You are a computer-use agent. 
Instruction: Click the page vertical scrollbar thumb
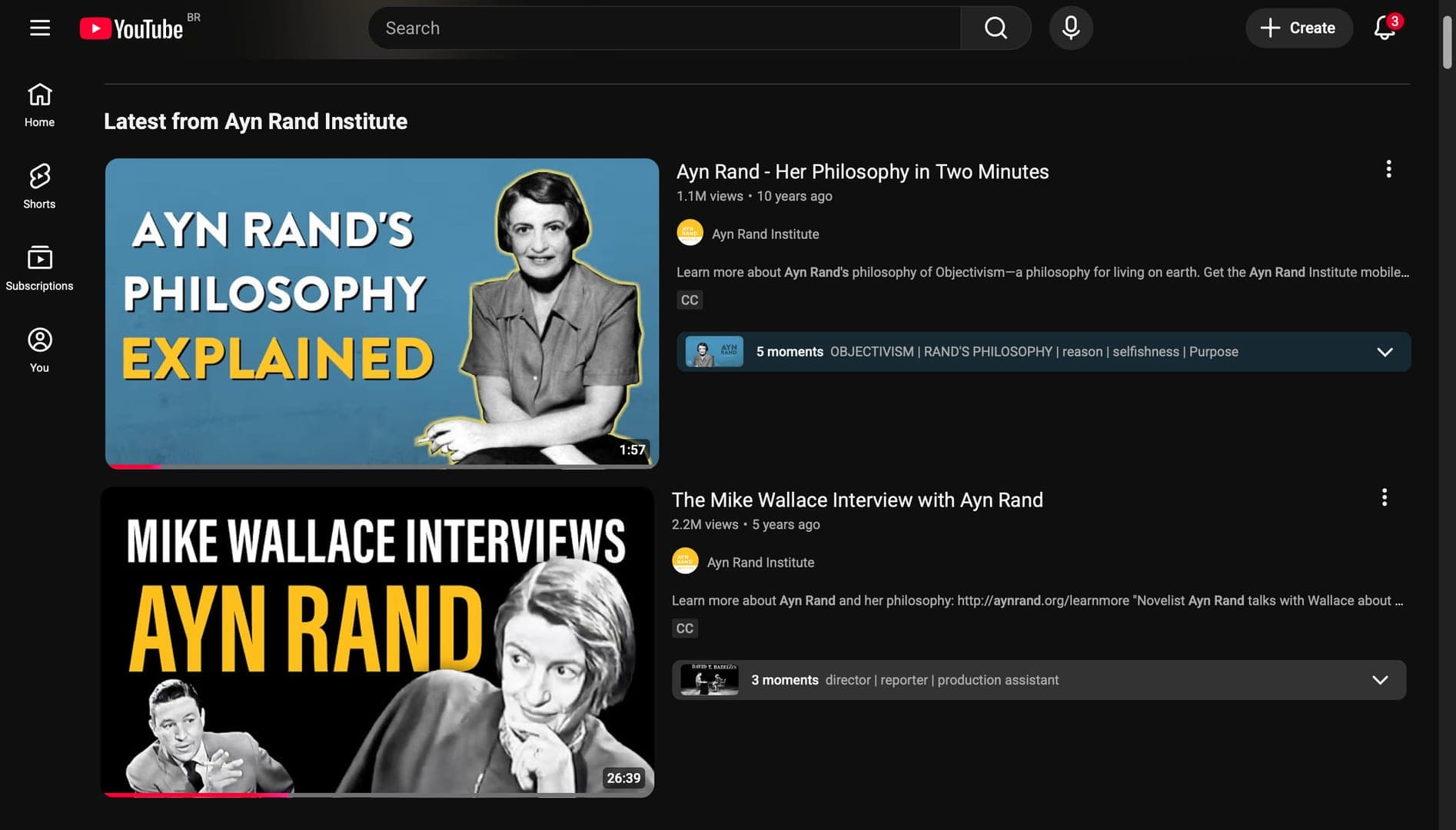pos(1447,42)
